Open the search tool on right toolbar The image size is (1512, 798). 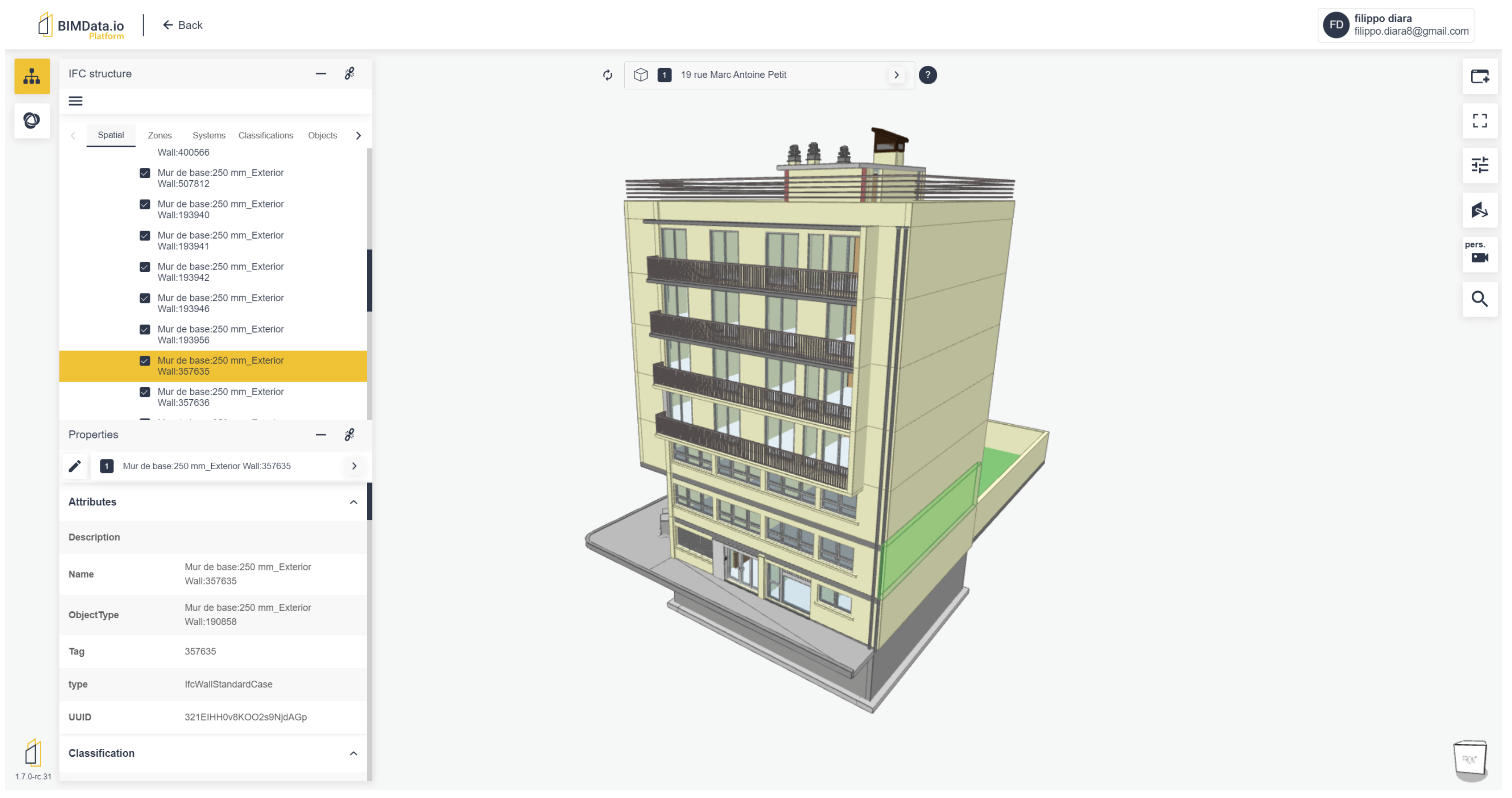[x=1480, y=299]
